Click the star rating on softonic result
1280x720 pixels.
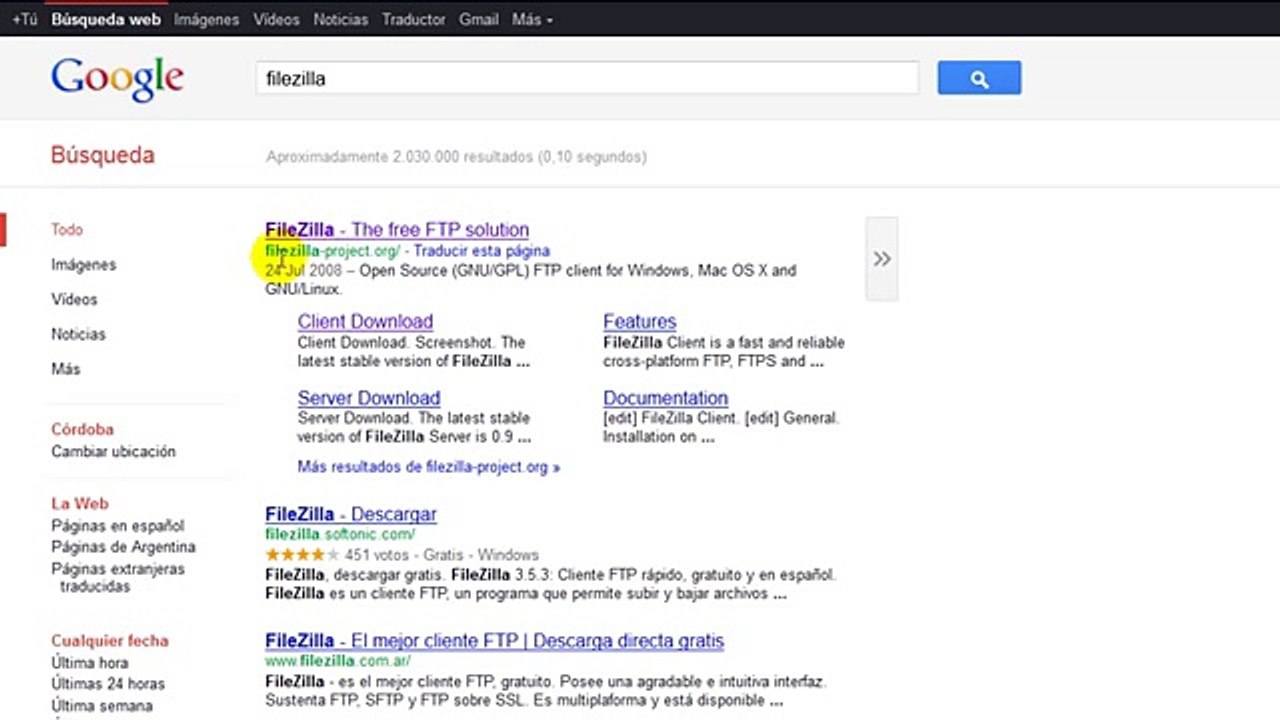pos(303,555)
